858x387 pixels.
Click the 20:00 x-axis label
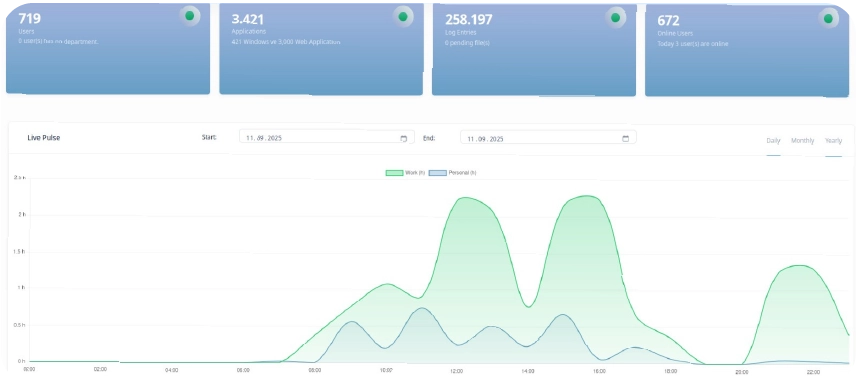pos(742,372)
